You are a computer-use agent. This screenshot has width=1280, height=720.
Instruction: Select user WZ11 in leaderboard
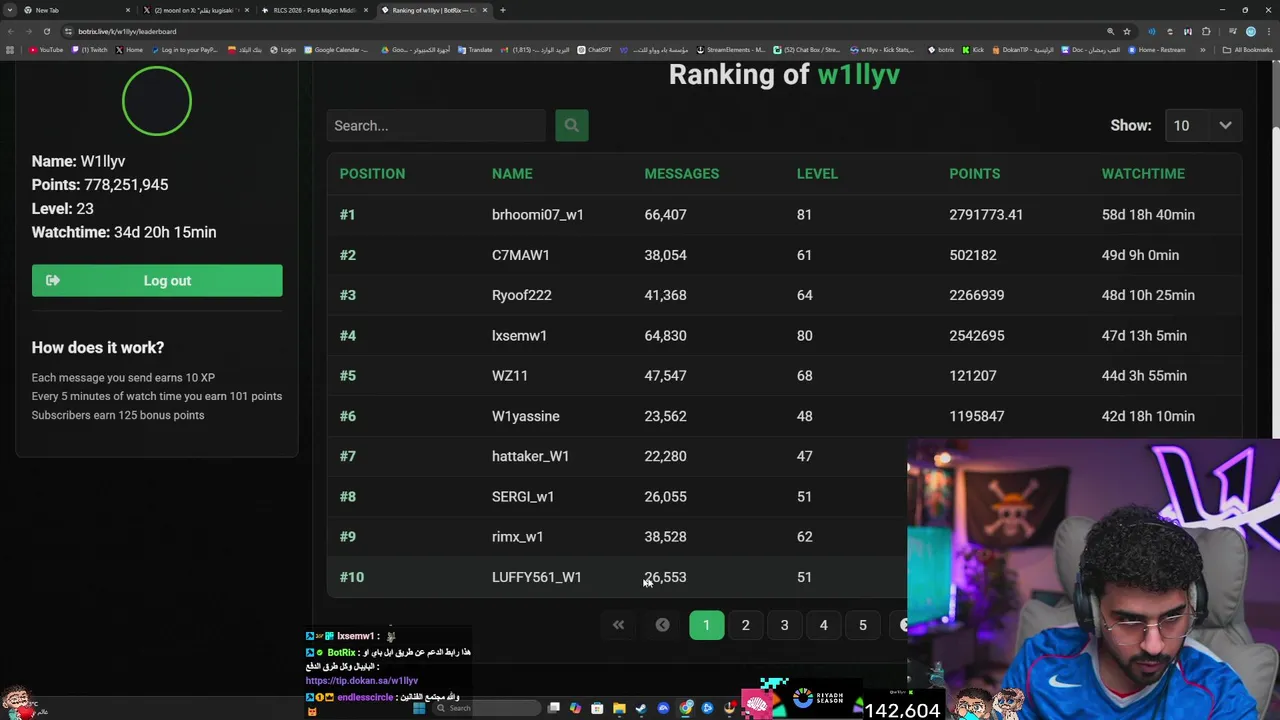(509, 376)
